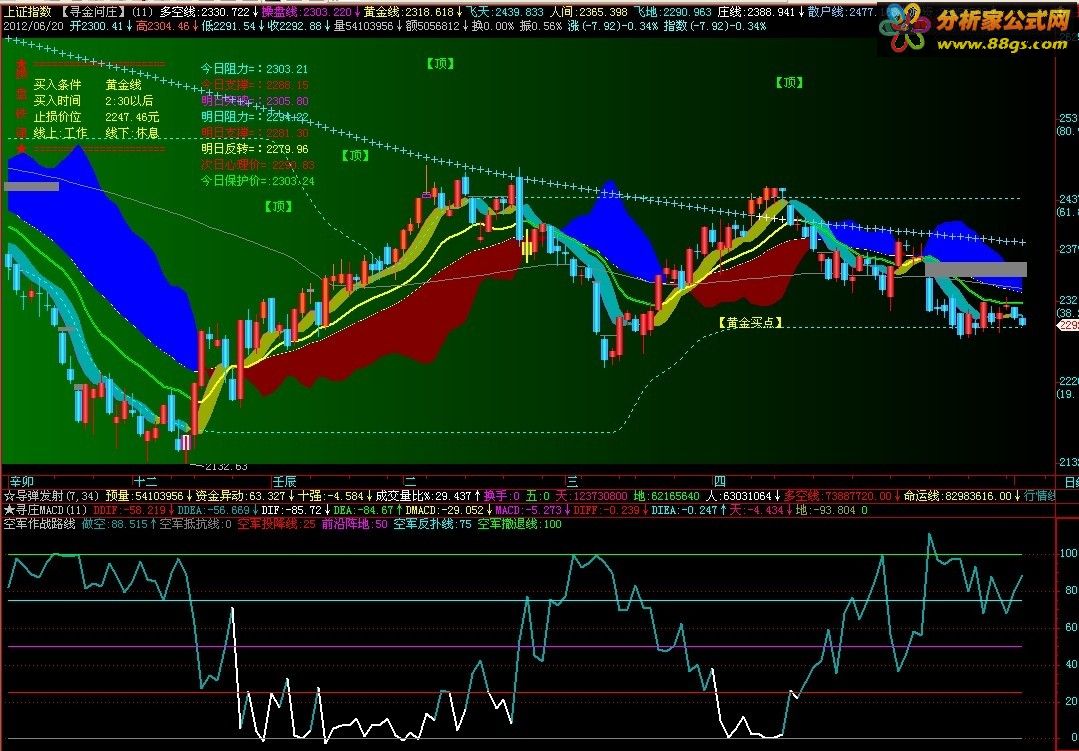Click the 做空:88.515 value
The height and width of the screenshot is (751, 1079).
click(115, 525)
